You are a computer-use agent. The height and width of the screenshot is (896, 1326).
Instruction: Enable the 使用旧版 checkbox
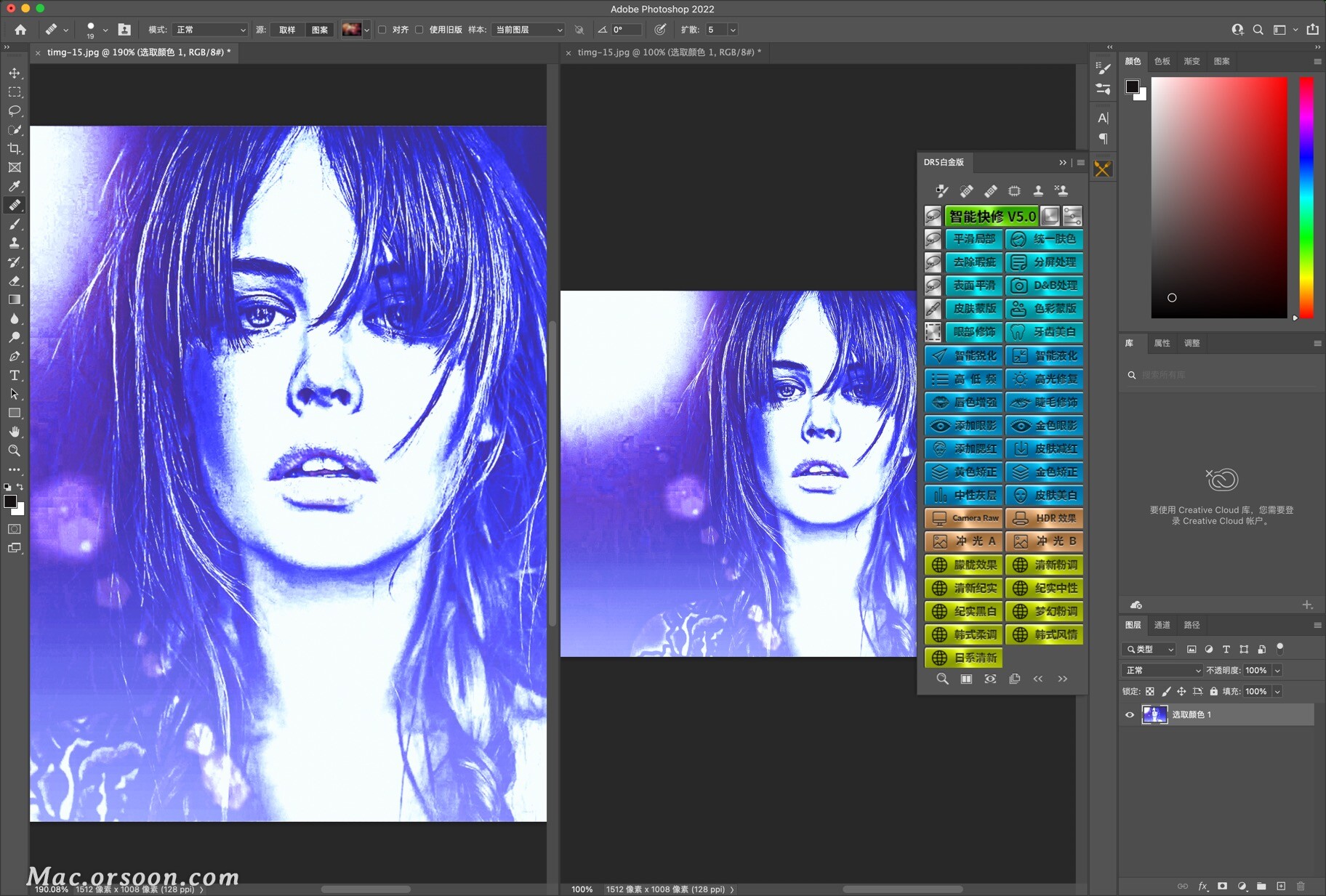(x=419, y=30)
